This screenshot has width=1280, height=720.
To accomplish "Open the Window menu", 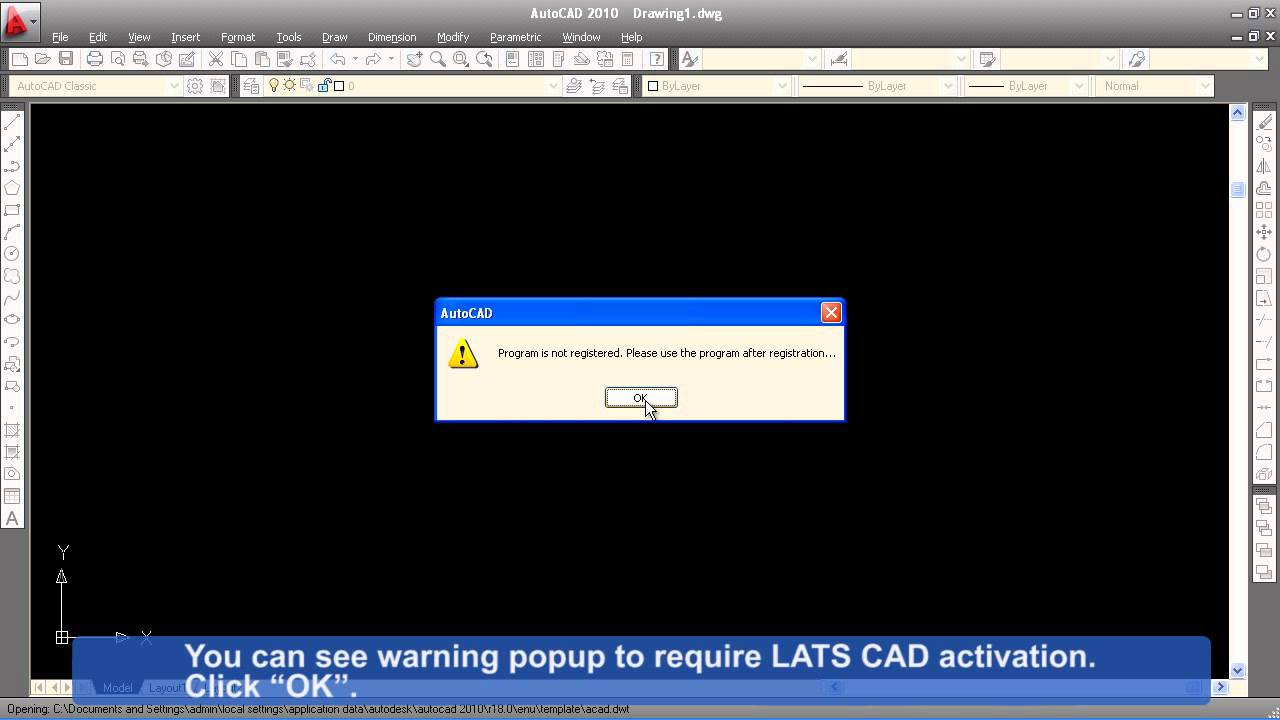I will (x=581, y=37).
